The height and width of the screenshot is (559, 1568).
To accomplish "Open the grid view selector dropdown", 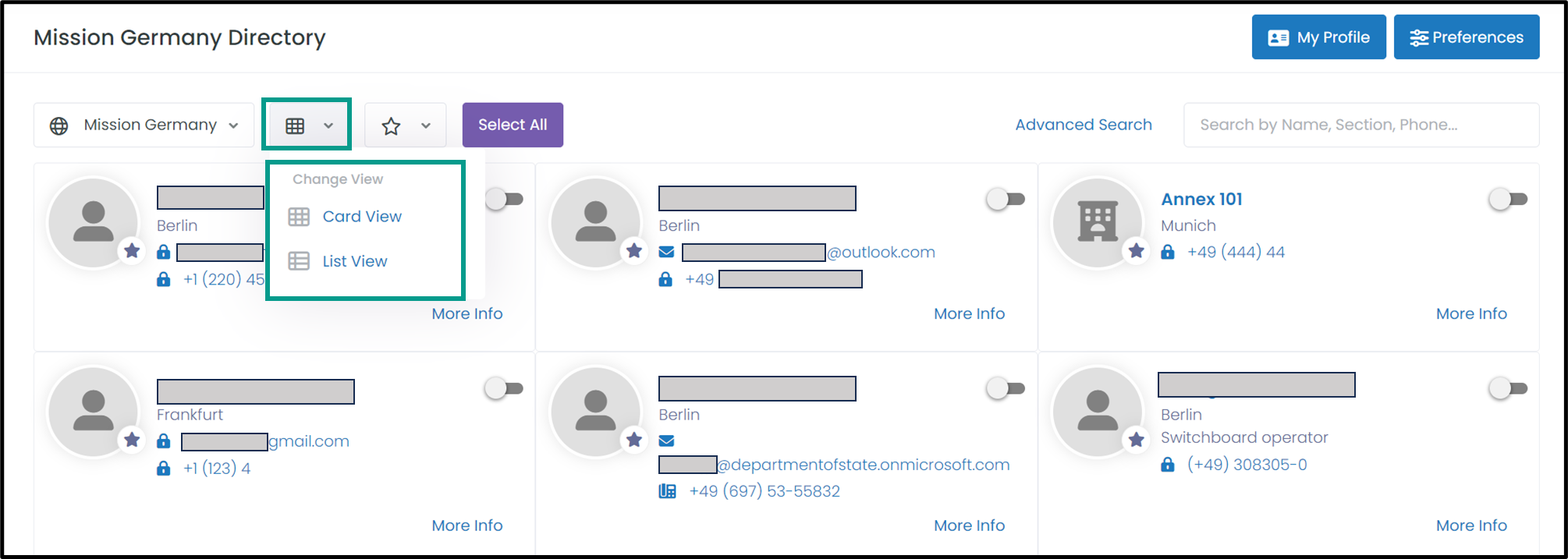I will [x=307, y=125].
